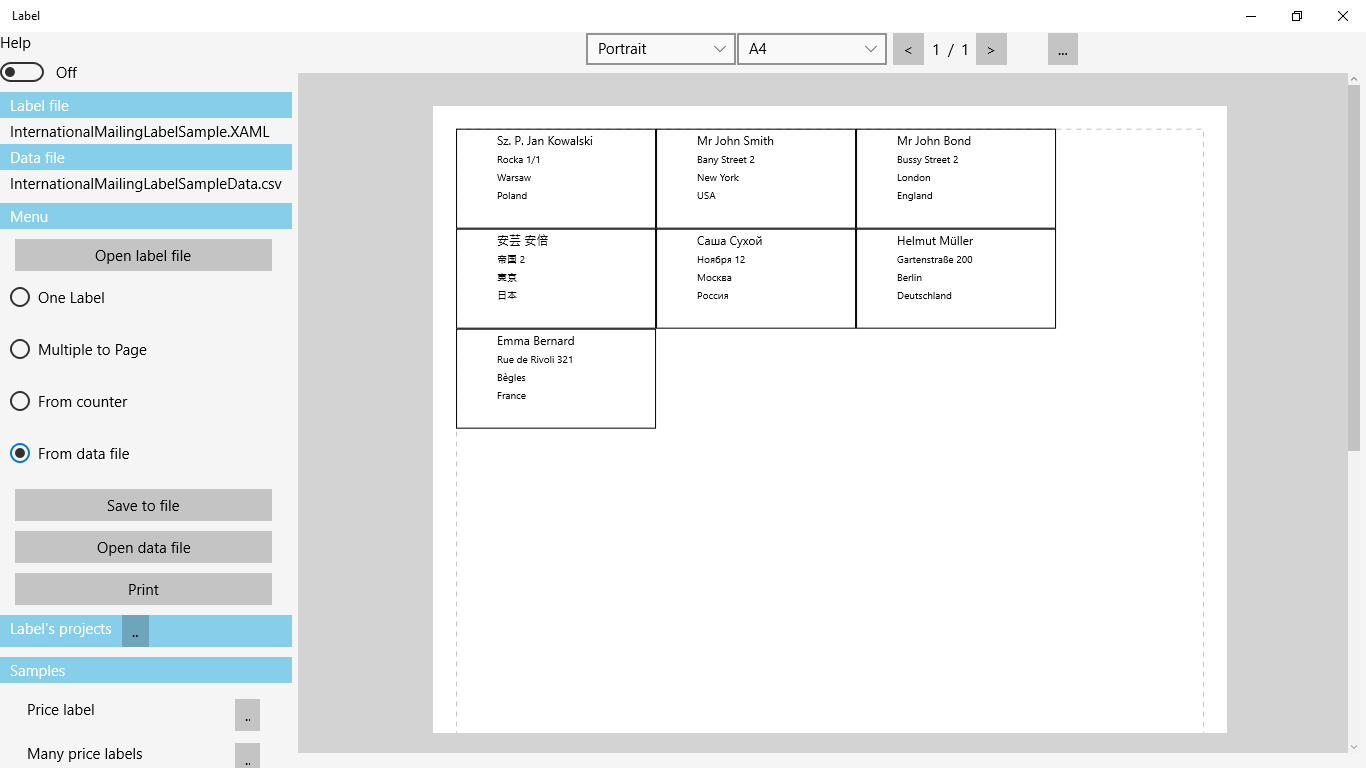Open Label's projects with the ".." button

click(x=134, y=630)
